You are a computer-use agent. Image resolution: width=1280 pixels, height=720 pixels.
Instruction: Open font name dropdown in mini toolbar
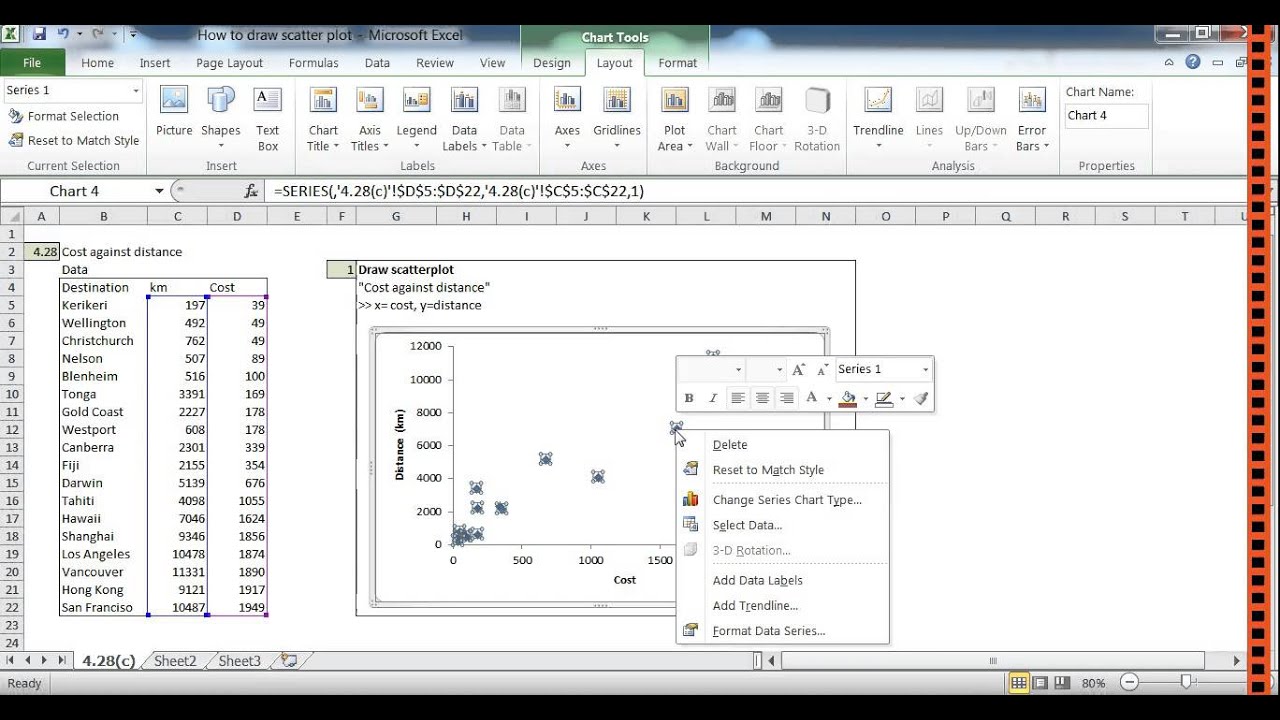click(738, 370)
